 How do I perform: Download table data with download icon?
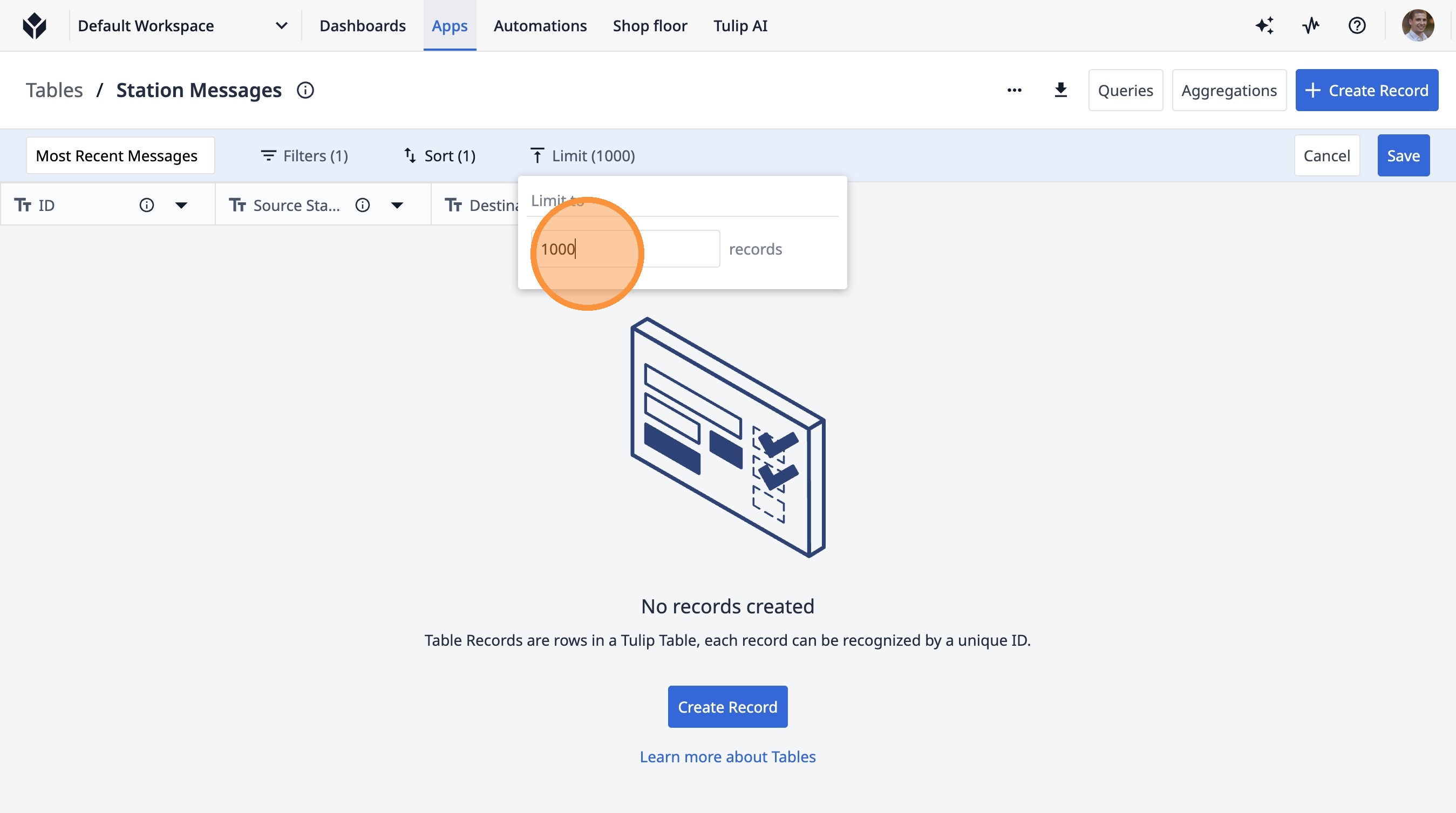tap(1060, 91)
